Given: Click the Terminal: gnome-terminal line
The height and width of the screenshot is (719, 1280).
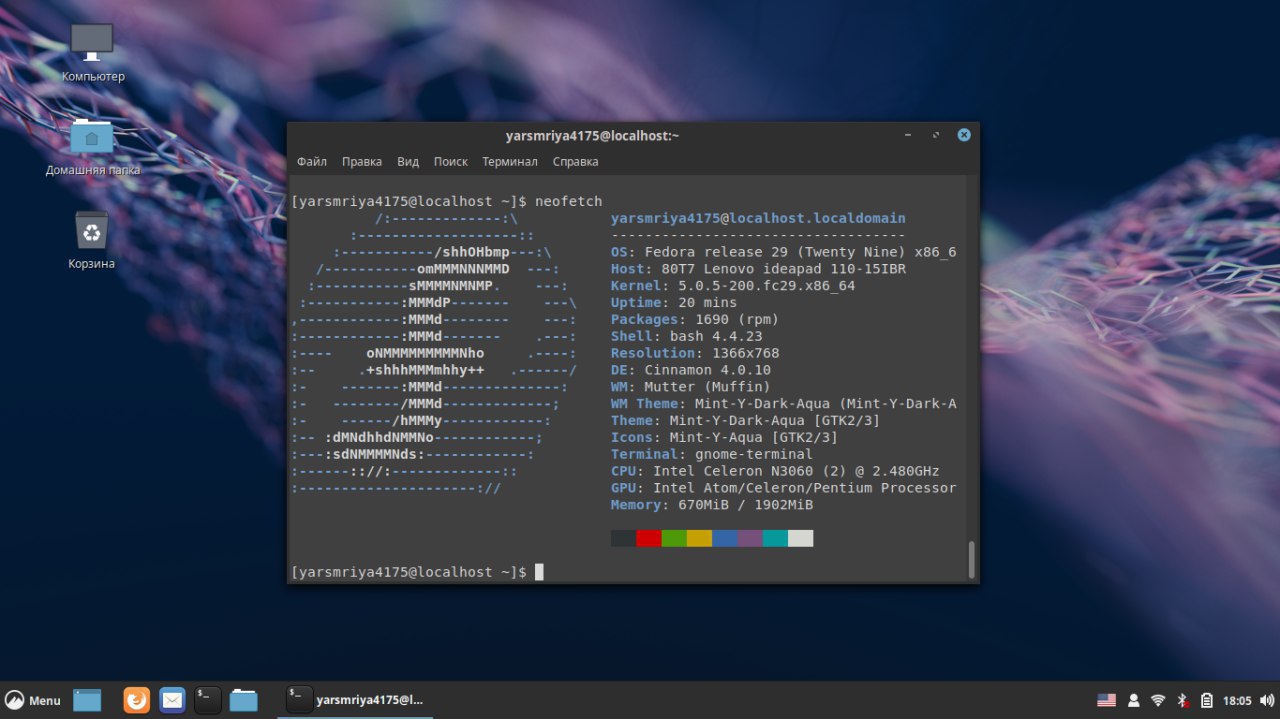Looking at the screenshot, I should tap(712, 454).
